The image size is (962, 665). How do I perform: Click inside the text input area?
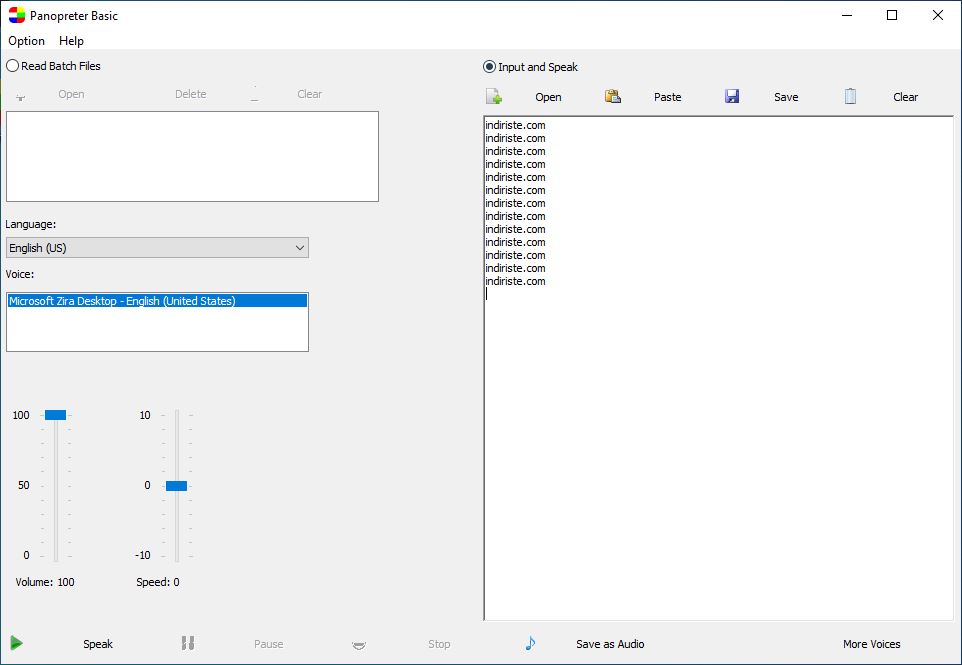coord(718,368)
